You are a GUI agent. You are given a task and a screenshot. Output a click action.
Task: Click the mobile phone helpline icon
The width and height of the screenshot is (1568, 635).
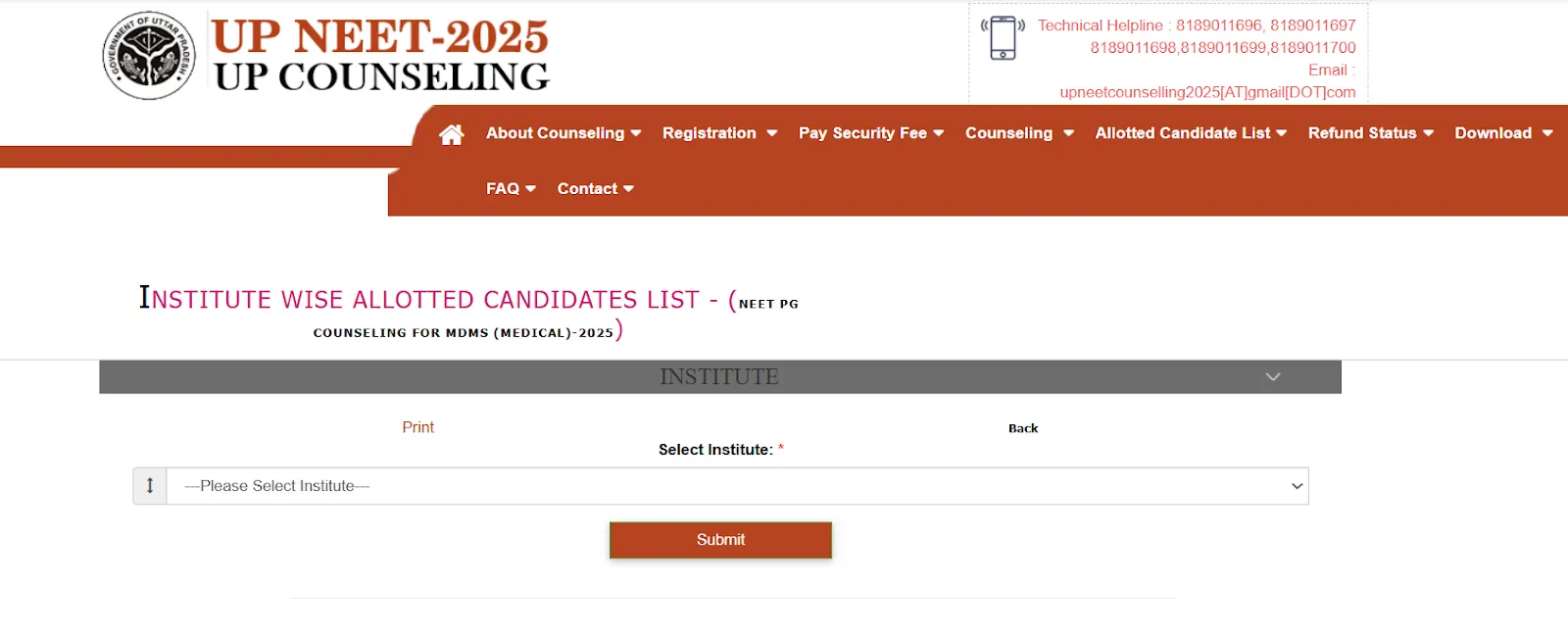1002,37
